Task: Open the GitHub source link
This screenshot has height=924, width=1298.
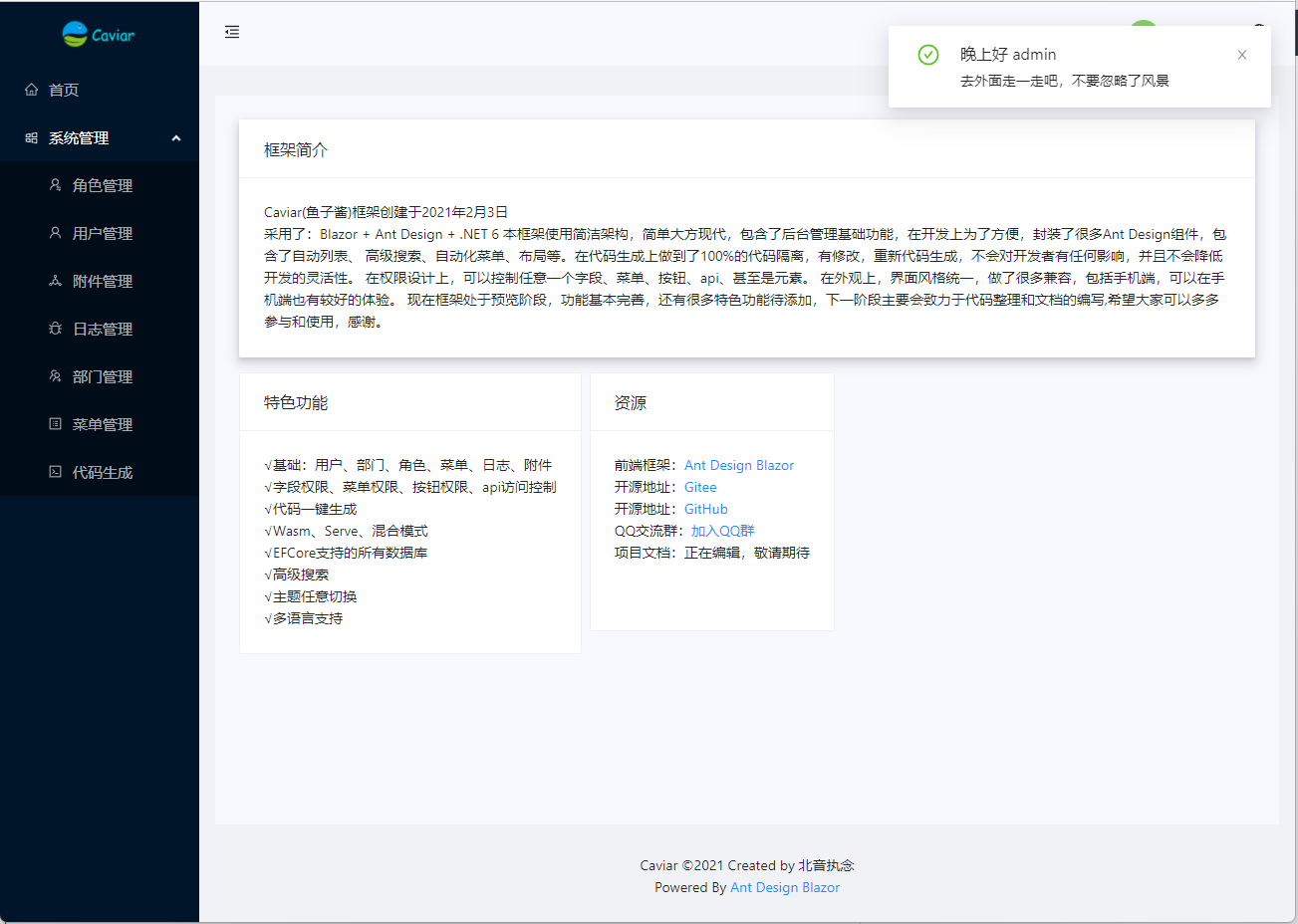Action: [706, 509]
